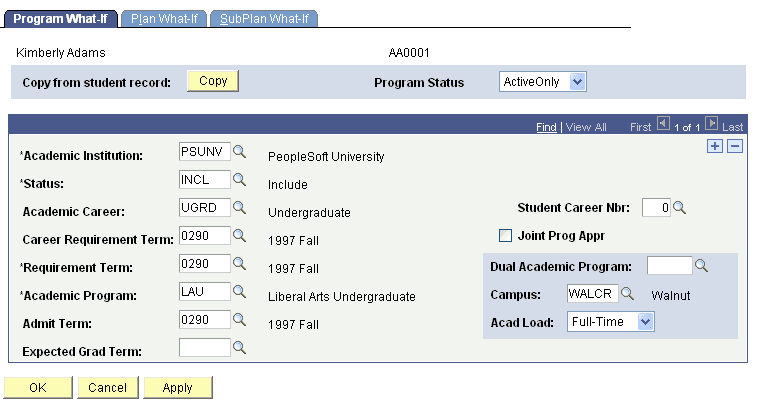Click the Academic Career lookup magnifier
This screenshot has height=403, width=760.
pyautogui.click(x=240, y=209)
